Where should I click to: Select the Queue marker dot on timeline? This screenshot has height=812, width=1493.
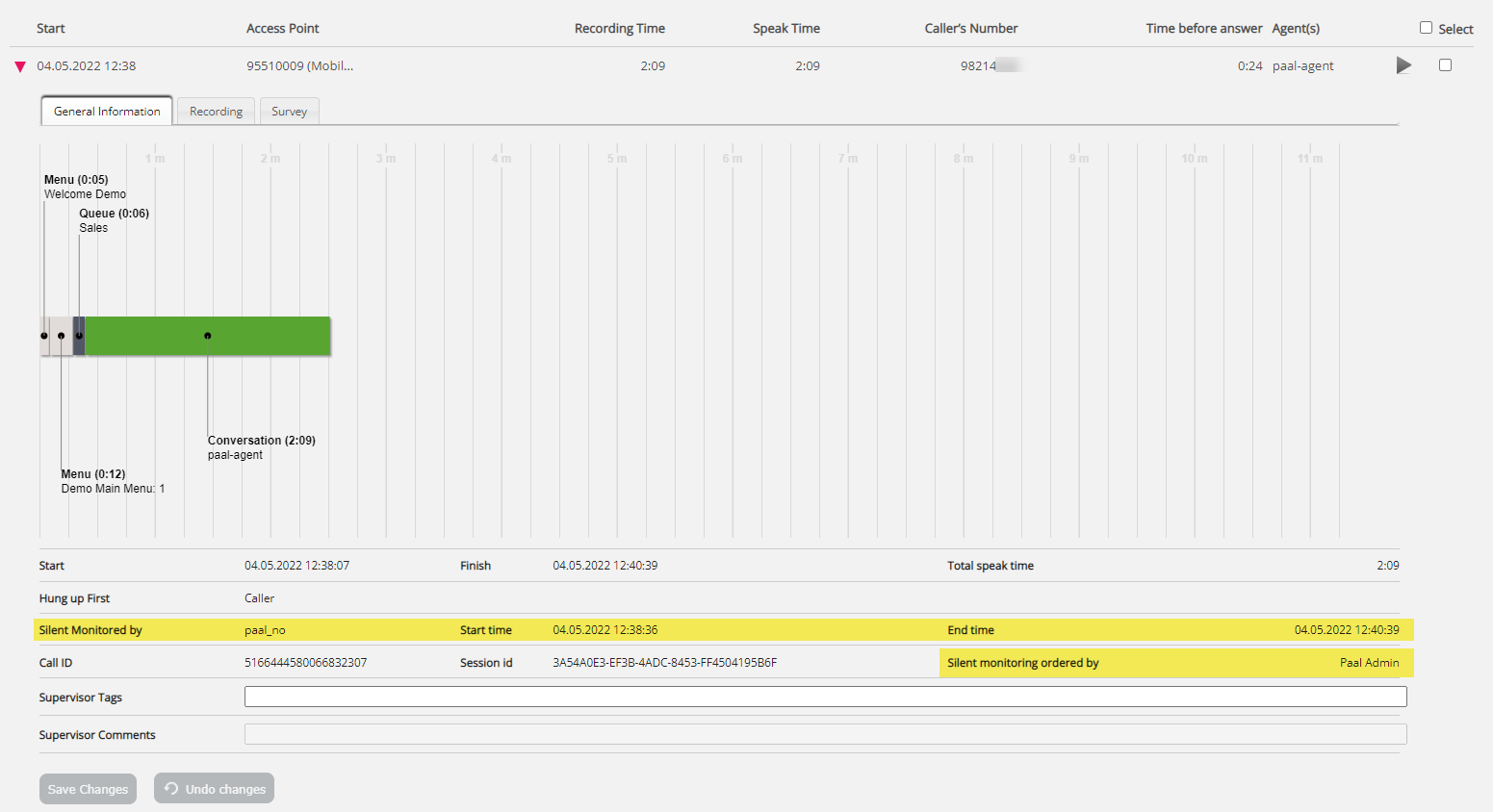[79, 336]
